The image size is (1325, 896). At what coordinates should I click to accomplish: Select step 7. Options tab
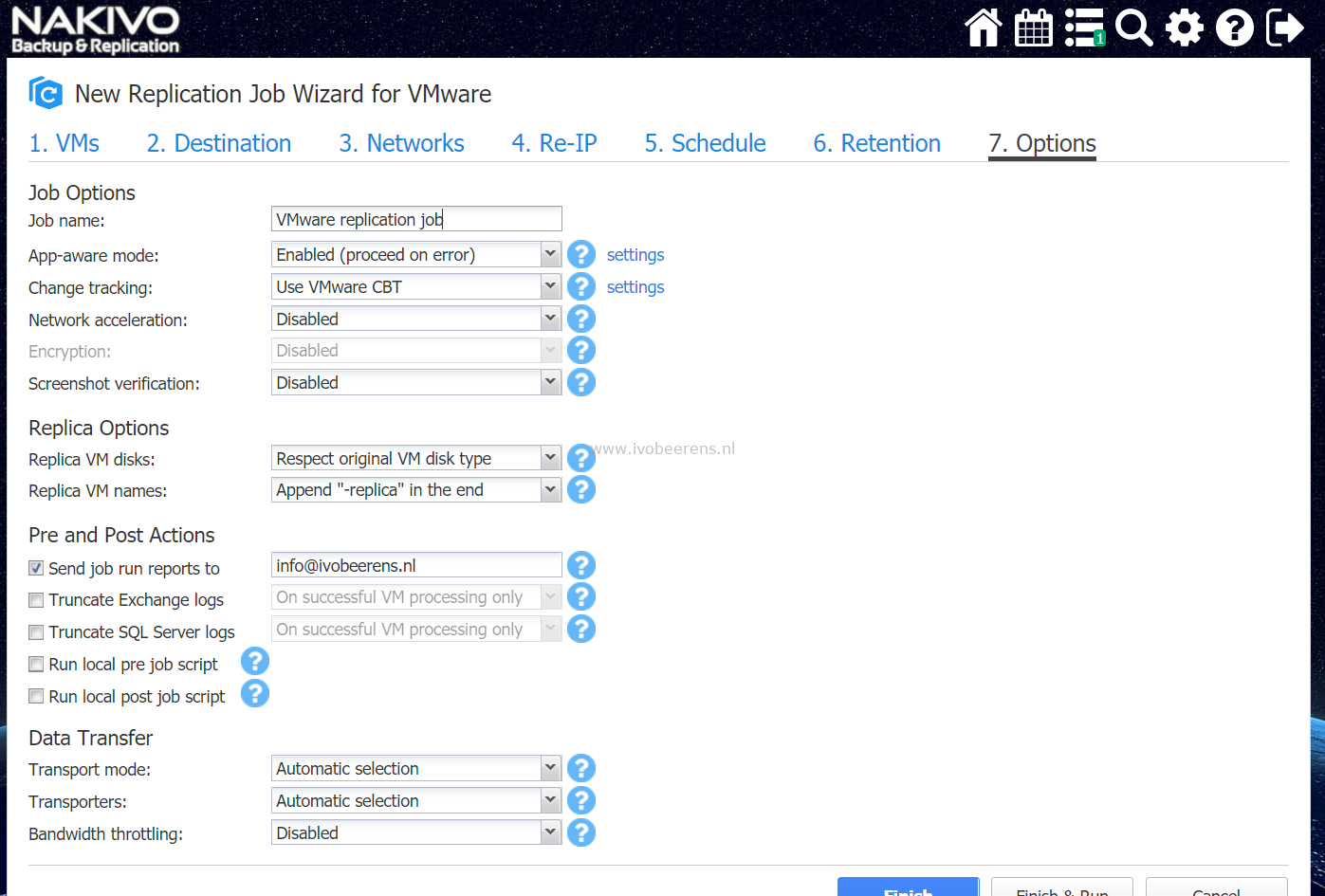[1042, 143]
